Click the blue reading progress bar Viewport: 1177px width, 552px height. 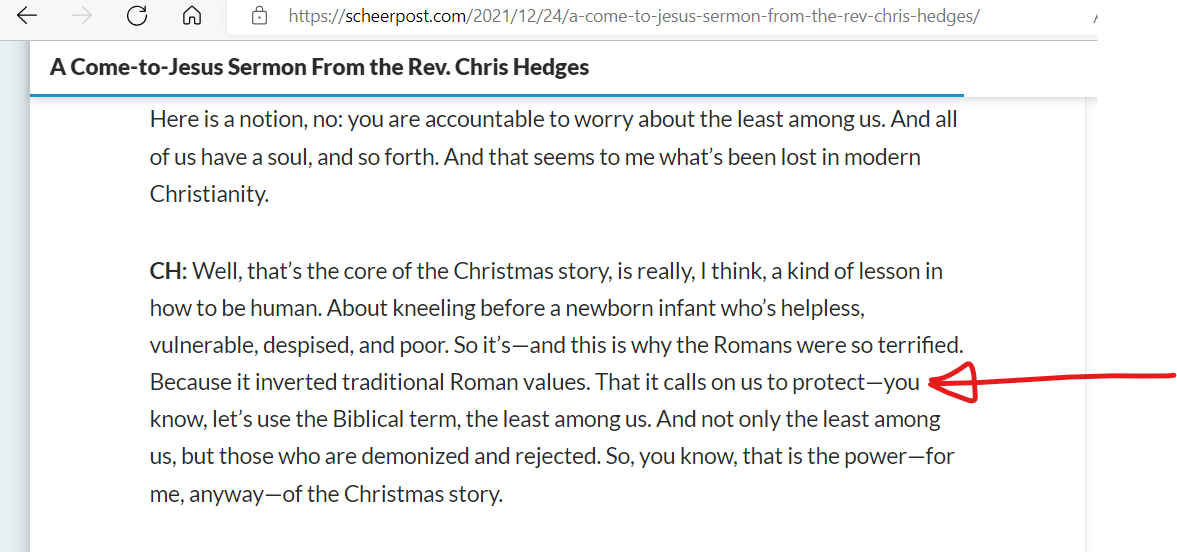497,95
